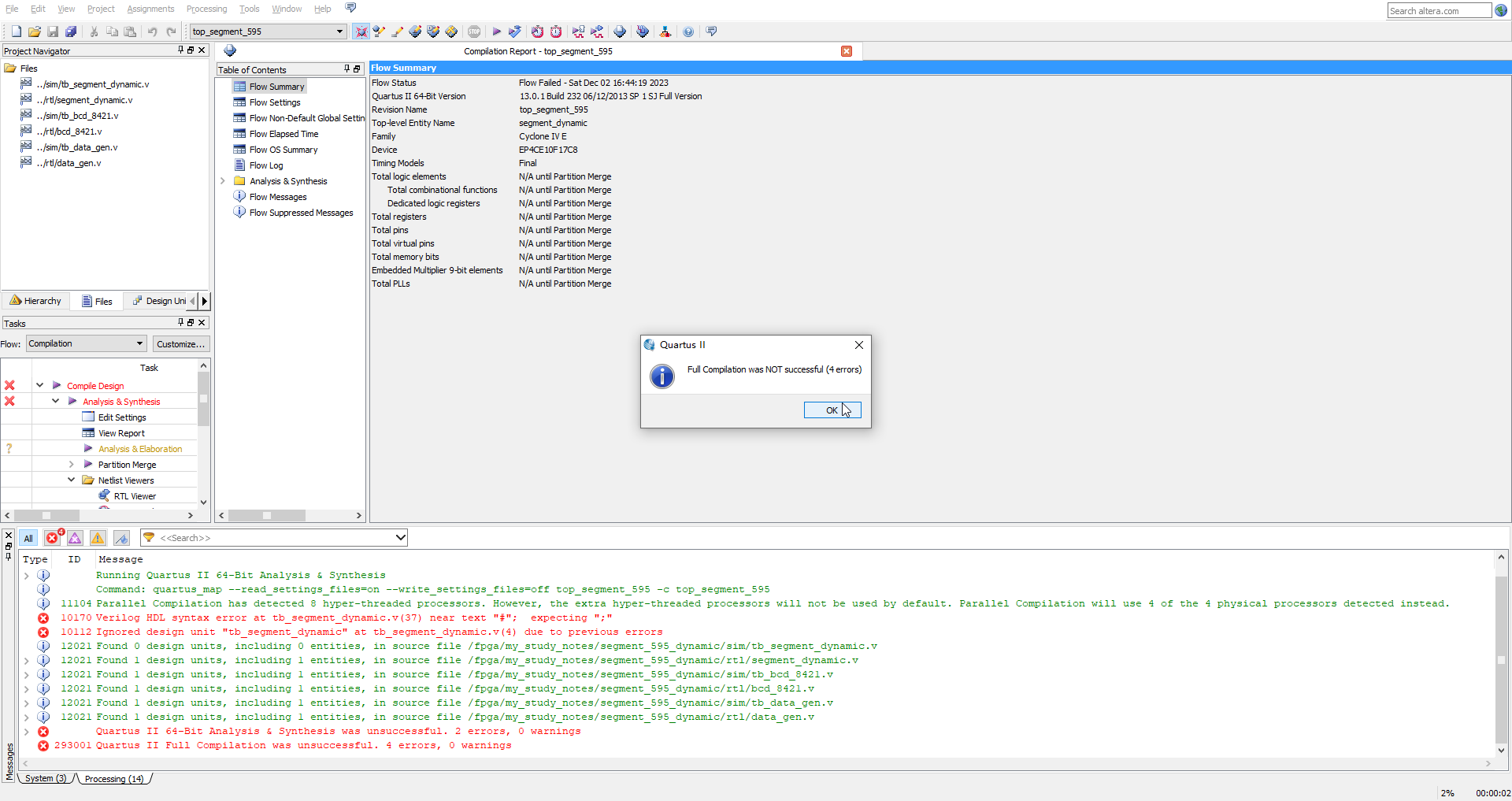Click the Undo arrow icon

tap(152, 32)
